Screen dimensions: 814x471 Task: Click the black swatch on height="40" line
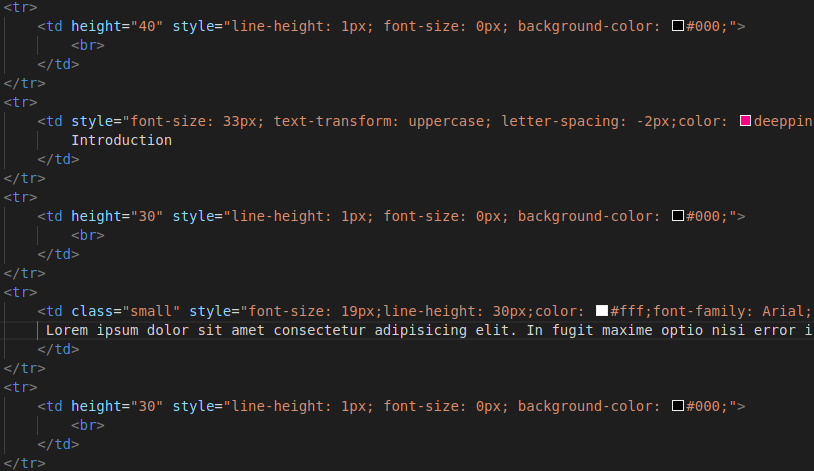[677, 25]
